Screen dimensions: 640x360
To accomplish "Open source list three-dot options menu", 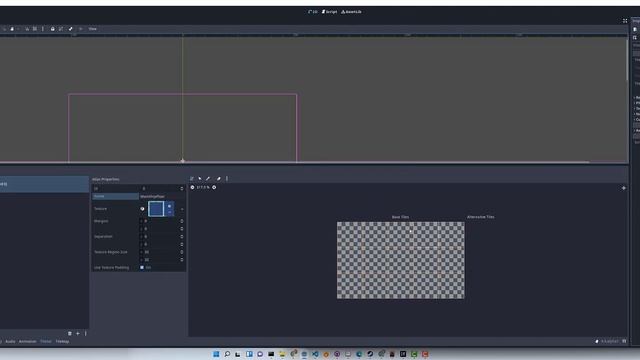I will [85, 333].
